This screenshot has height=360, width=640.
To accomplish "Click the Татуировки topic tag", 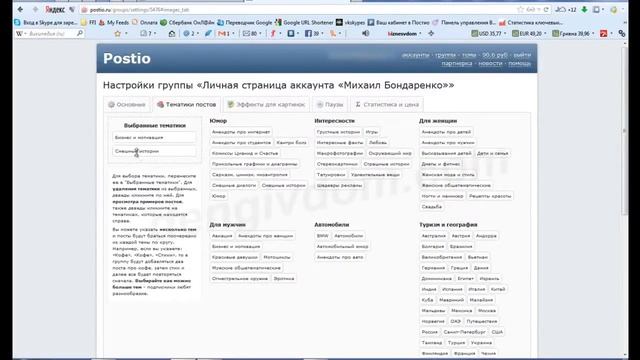I will pos(331,174).
